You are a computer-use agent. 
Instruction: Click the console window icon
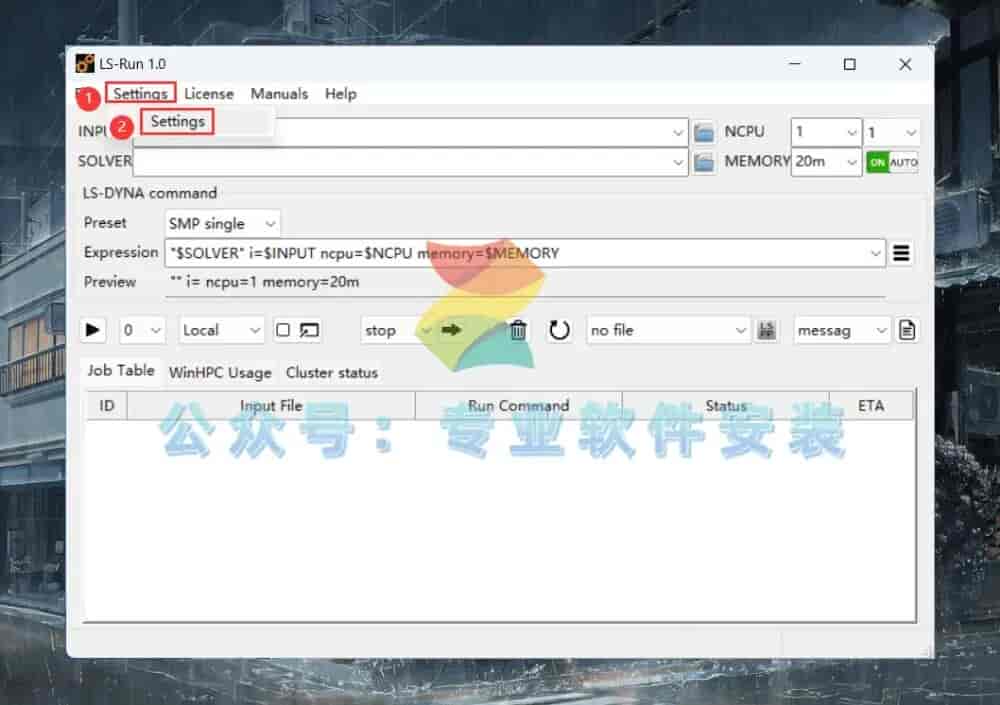(309, 330)
